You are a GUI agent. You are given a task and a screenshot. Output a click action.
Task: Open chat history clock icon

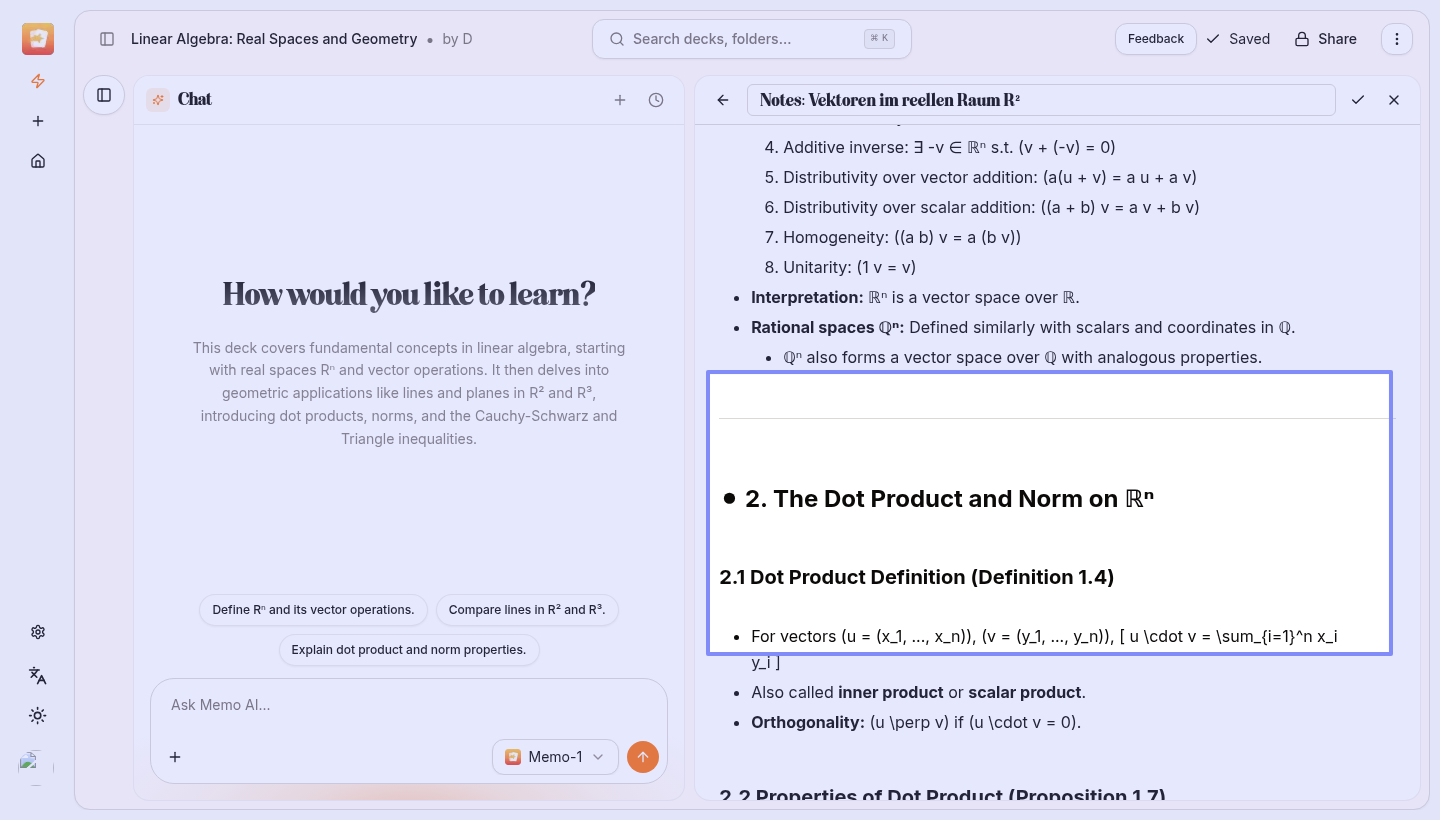[656, 100]
